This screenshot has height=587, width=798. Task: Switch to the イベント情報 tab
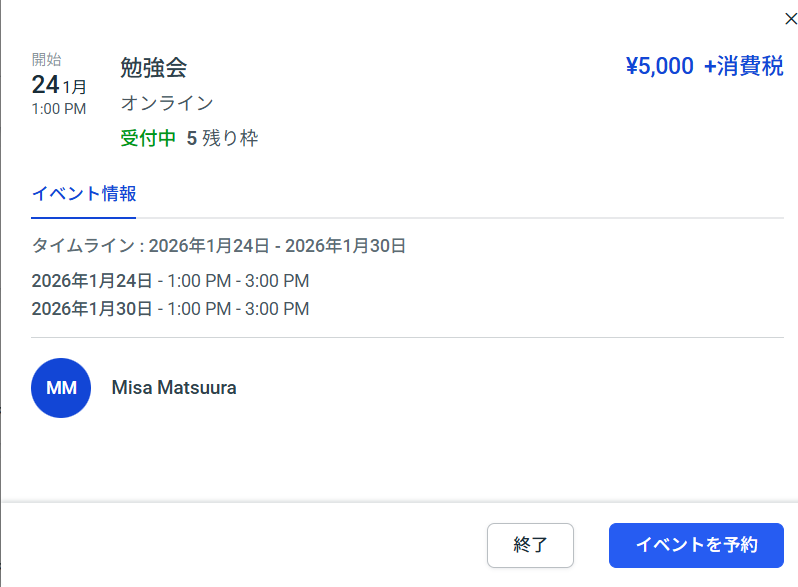[x=84, y=194]
